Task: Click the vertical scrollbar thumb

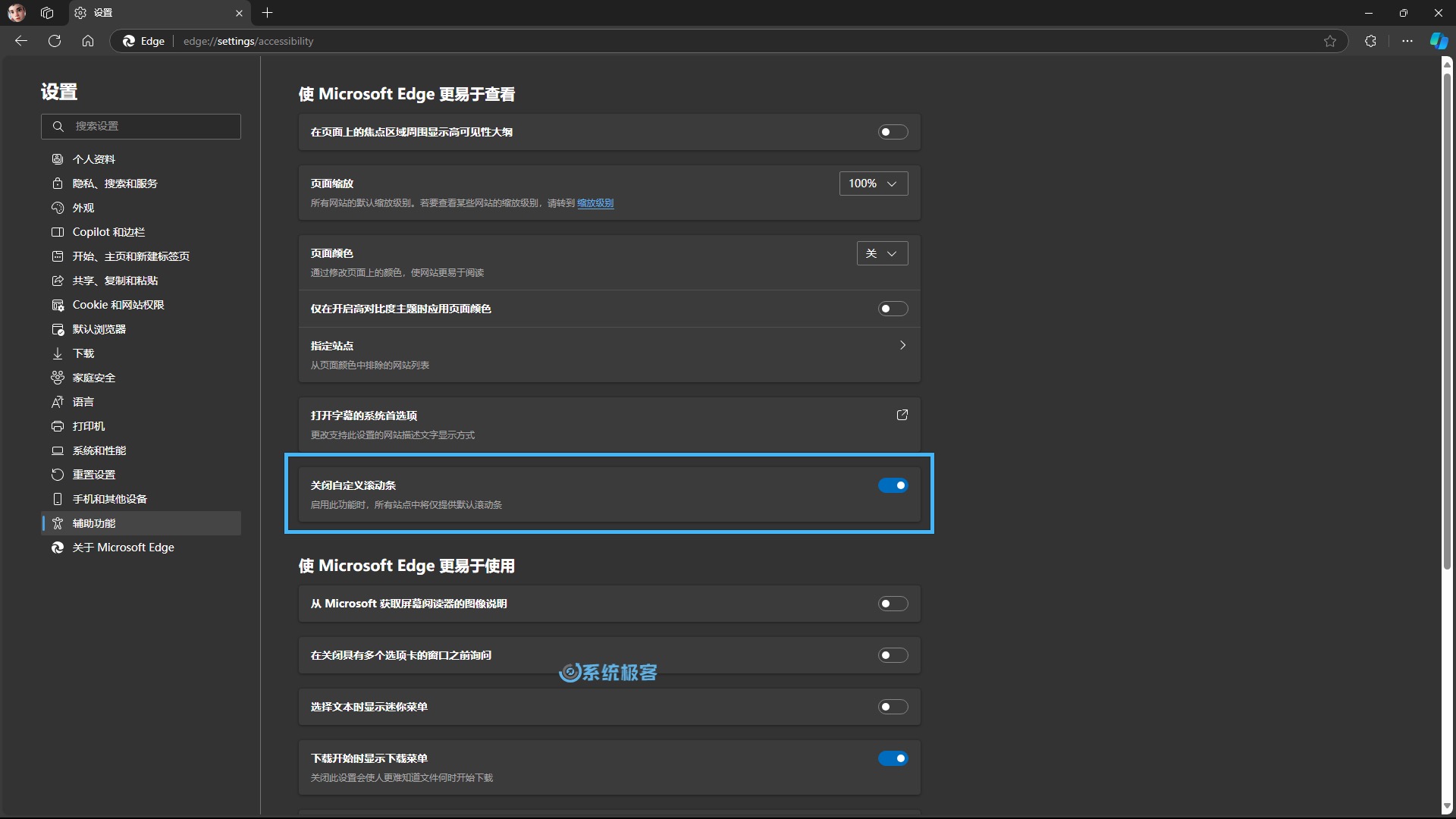Action: point(1447,321)
